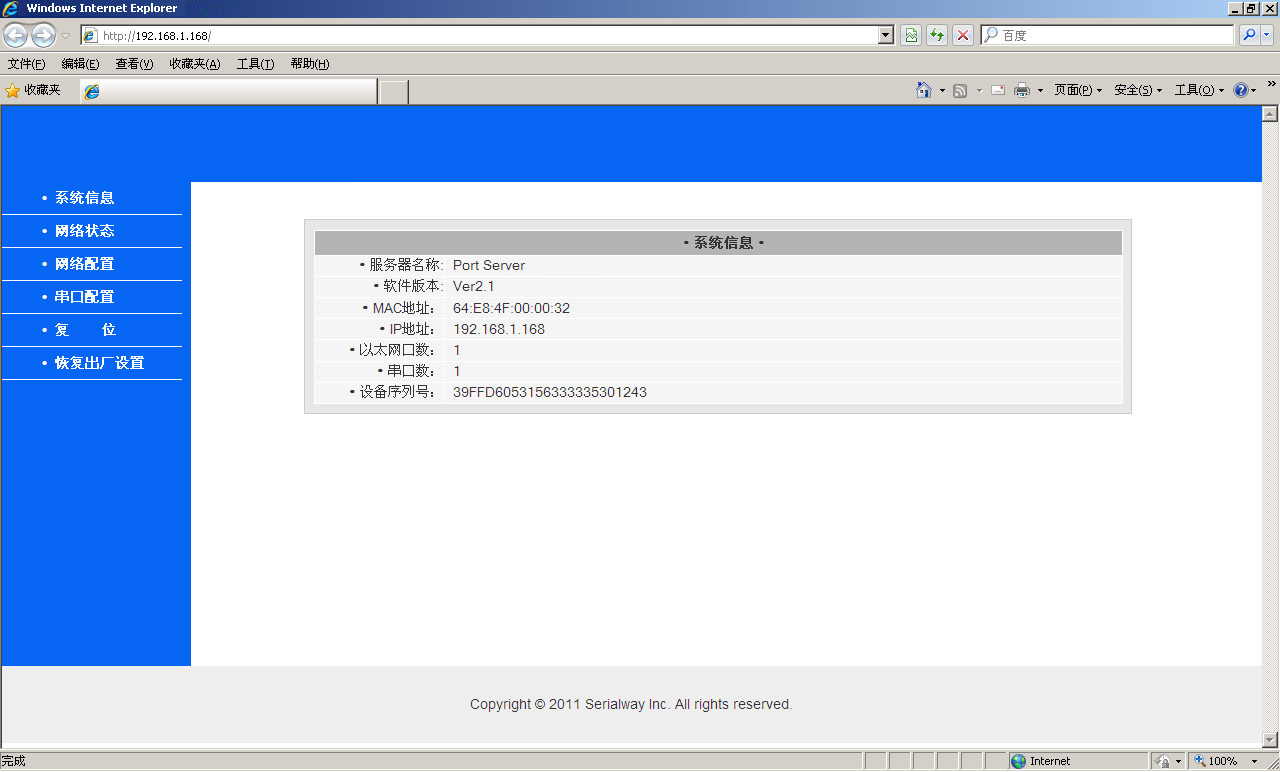Click the 复位 reset sidebar link
The image size is (1280, 772).
click(85, 330)
